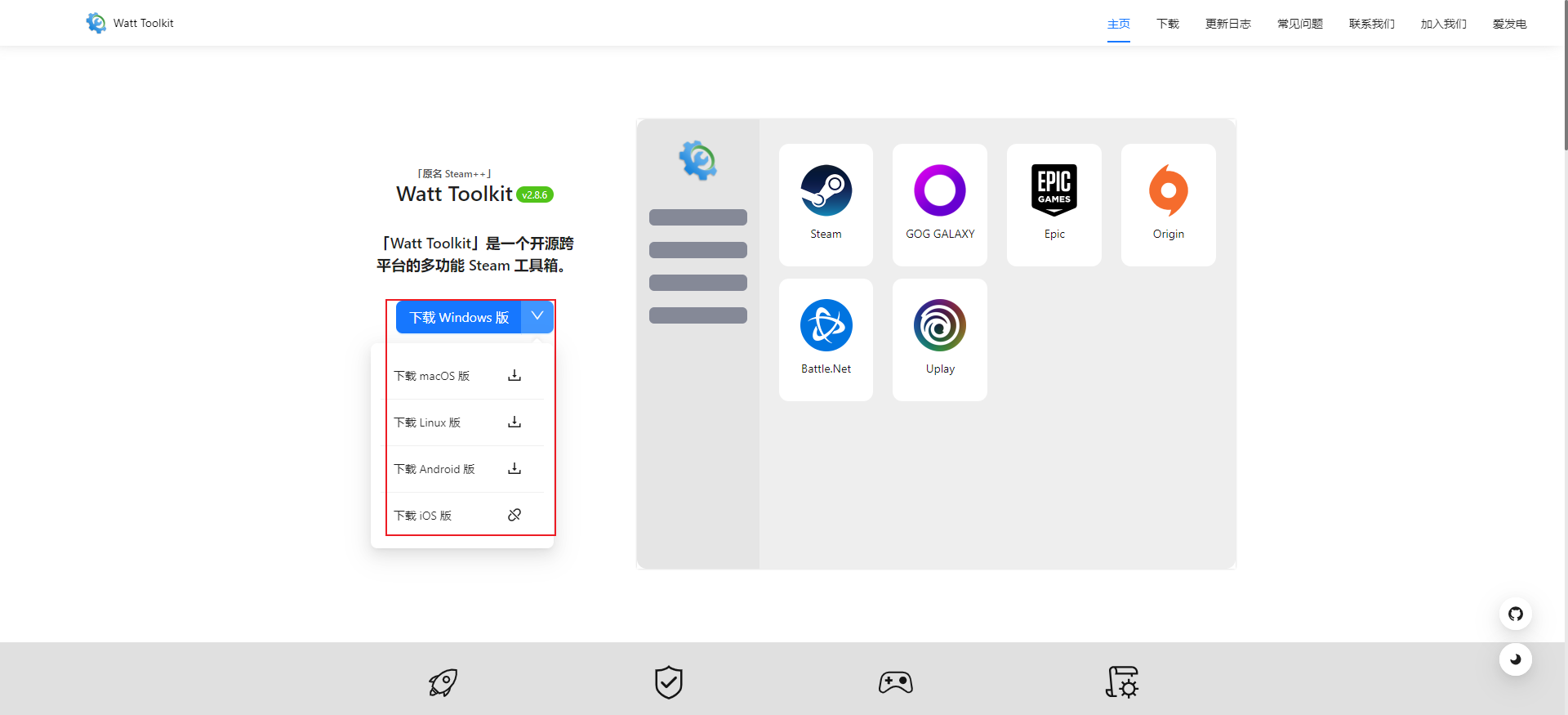Click the Steam platform icon

tap(826, 190)
